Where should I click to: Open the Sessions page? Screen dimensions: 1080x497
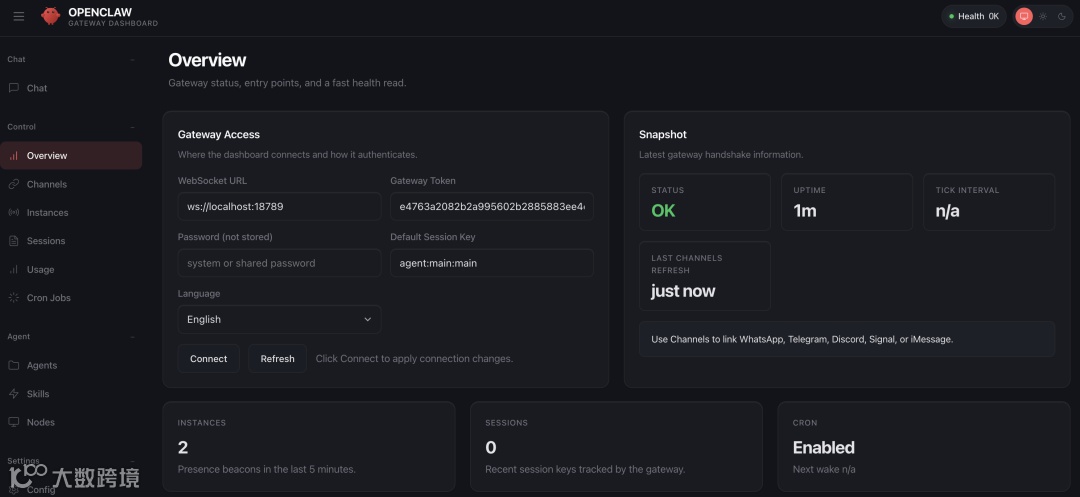tap(45, 241)
